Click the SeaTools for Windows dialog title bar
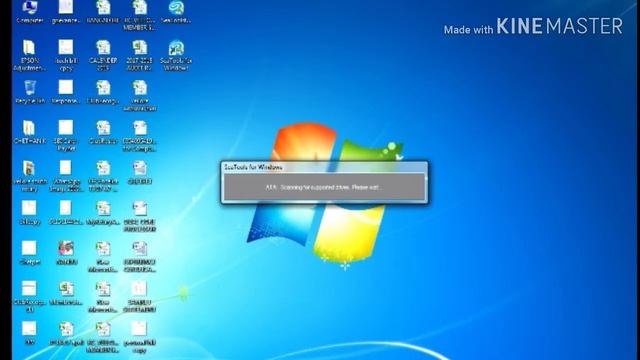 point(324,167)
